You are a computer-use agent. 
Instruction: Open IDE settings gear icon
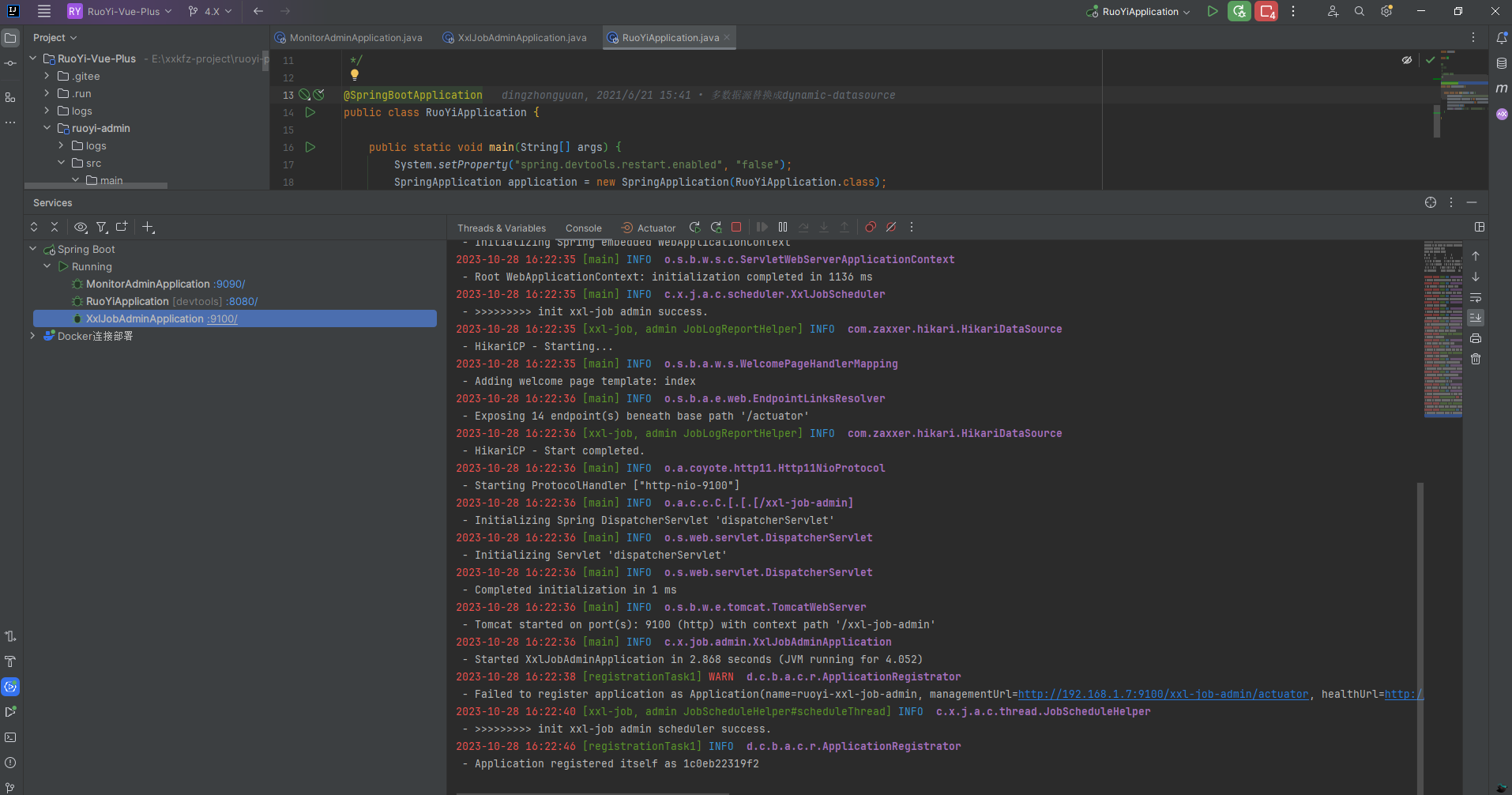coord(1386,11)
